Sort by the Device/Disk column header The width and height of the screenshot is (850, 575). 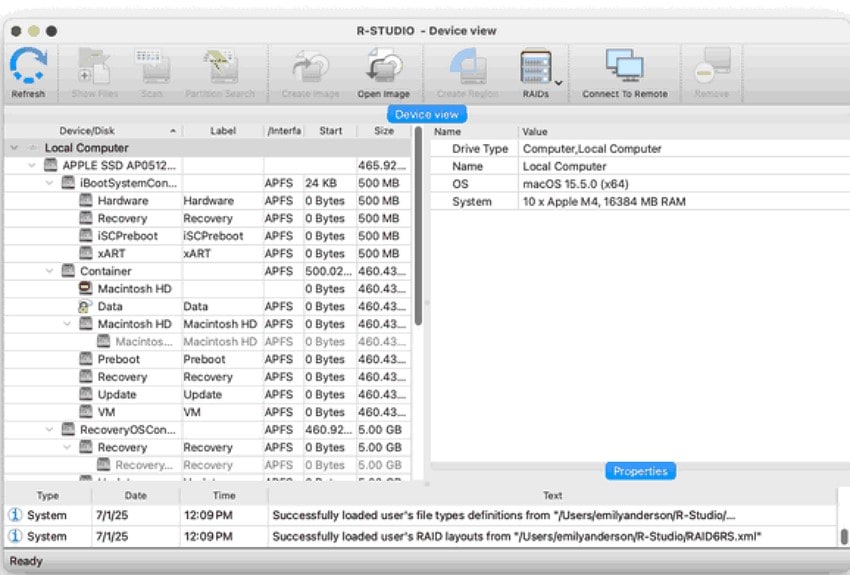tap(93, 131)
